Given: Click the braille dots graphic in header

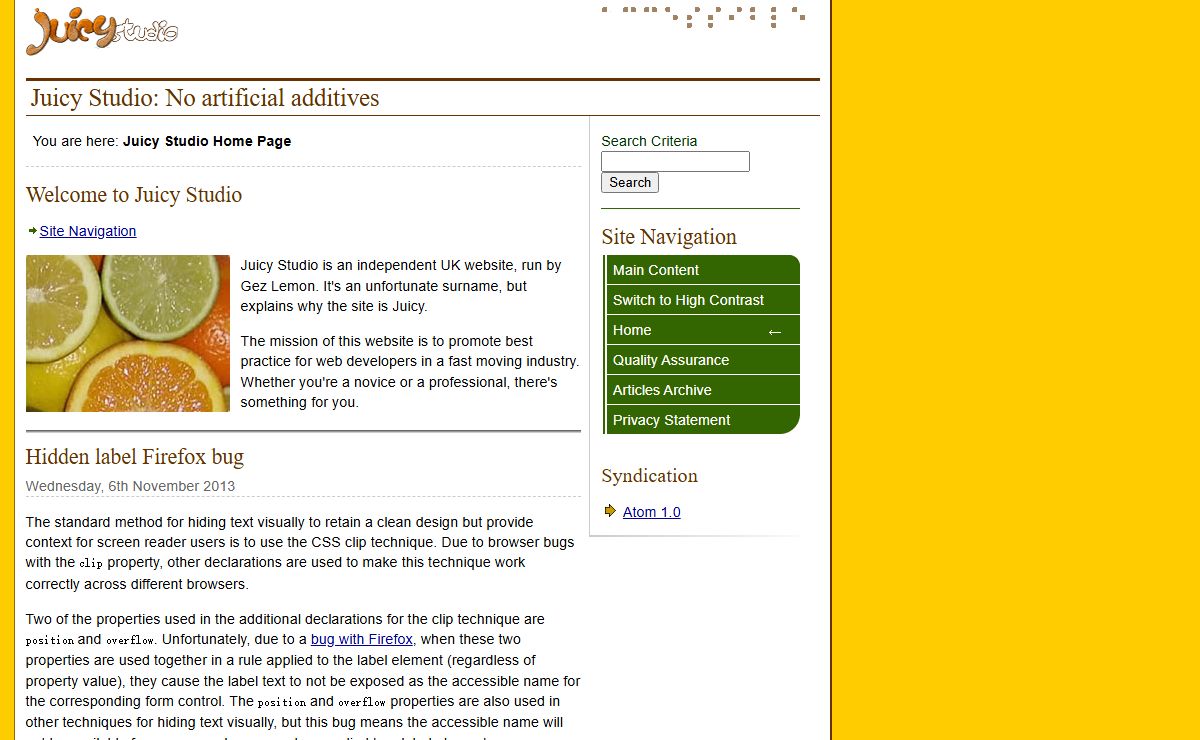Looking at the screenshot, I should pyautogui.click(x=703, y=17).
